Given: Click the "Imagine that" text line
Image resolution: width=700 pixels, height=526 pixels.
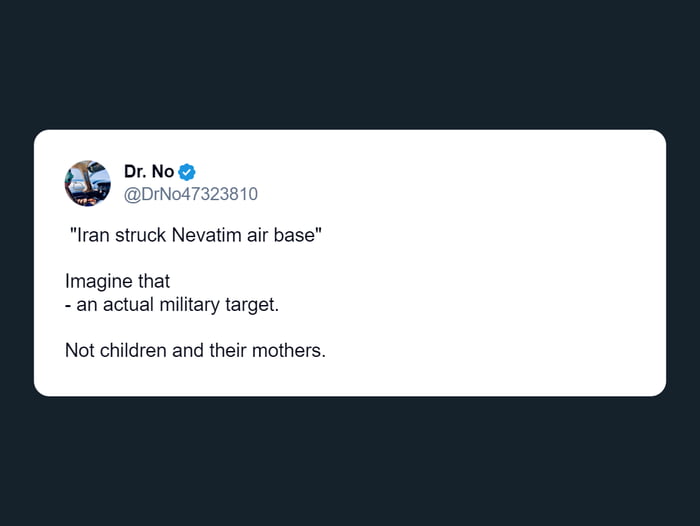Looking at the screenshot, I should (x=117, y=282).
